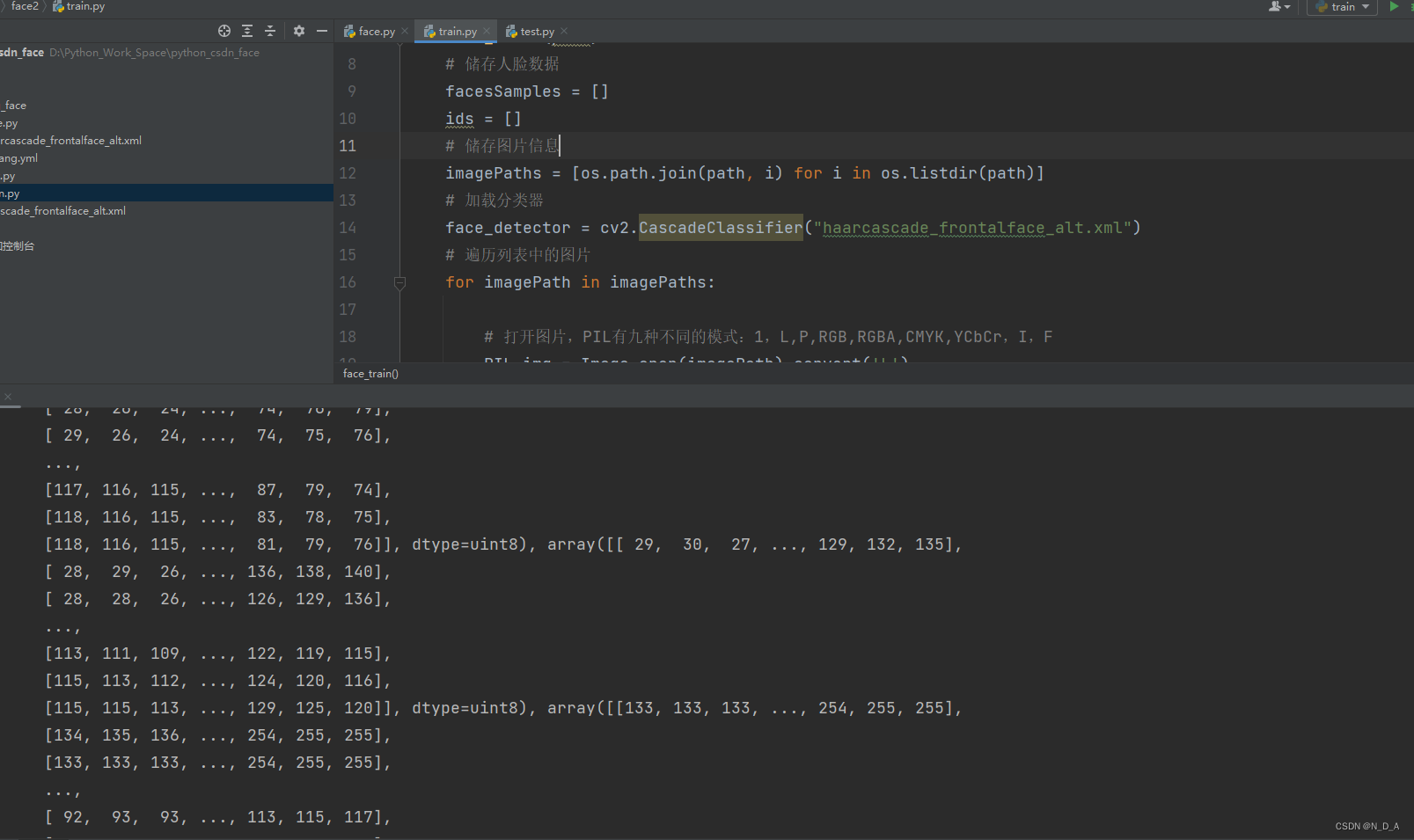
Task: Click the output row starting with [ 92, 93, 93
Action: point(217,817)
